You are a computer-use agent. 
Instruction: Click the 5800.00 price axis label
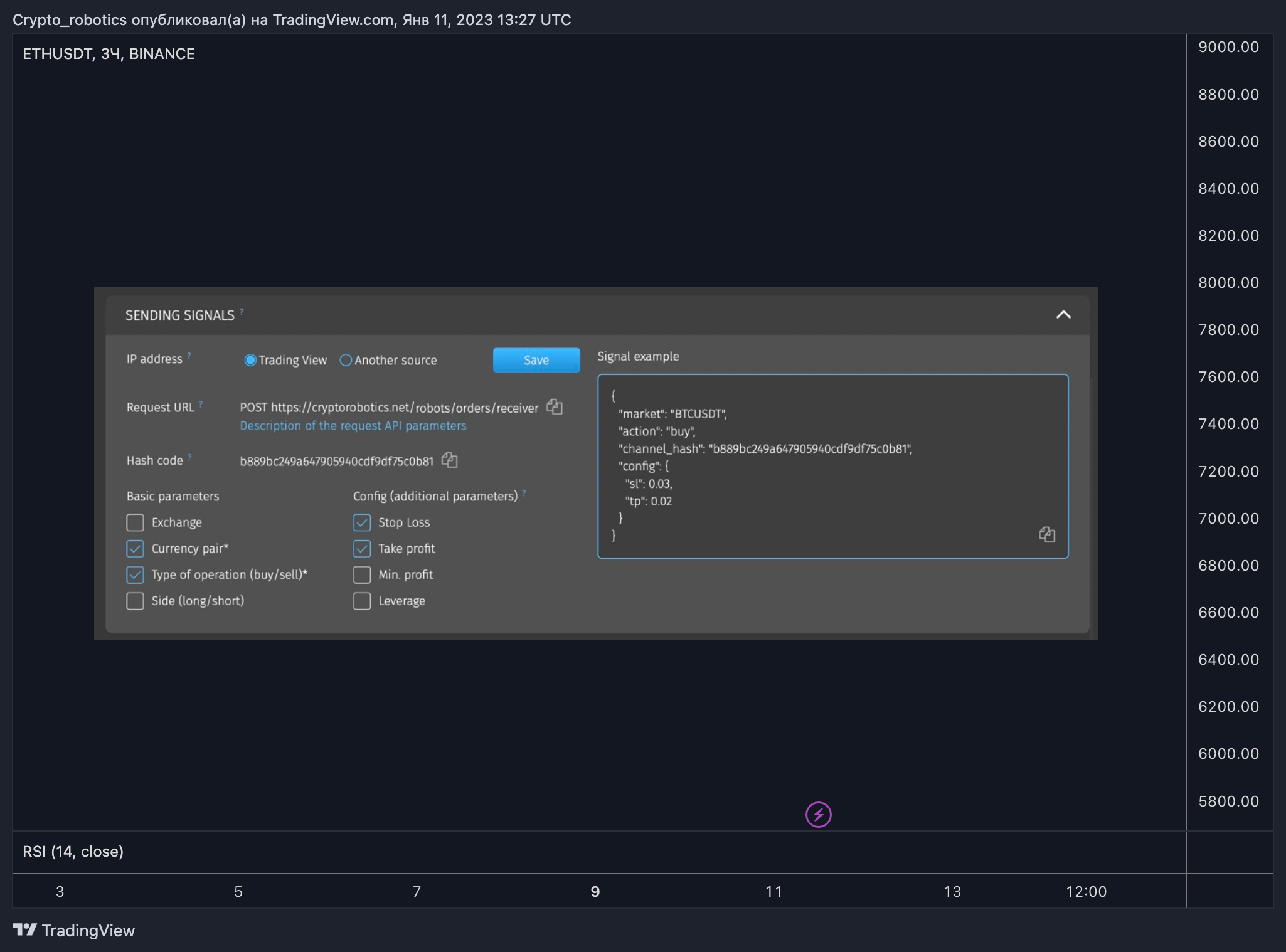tap(1228, 801)
